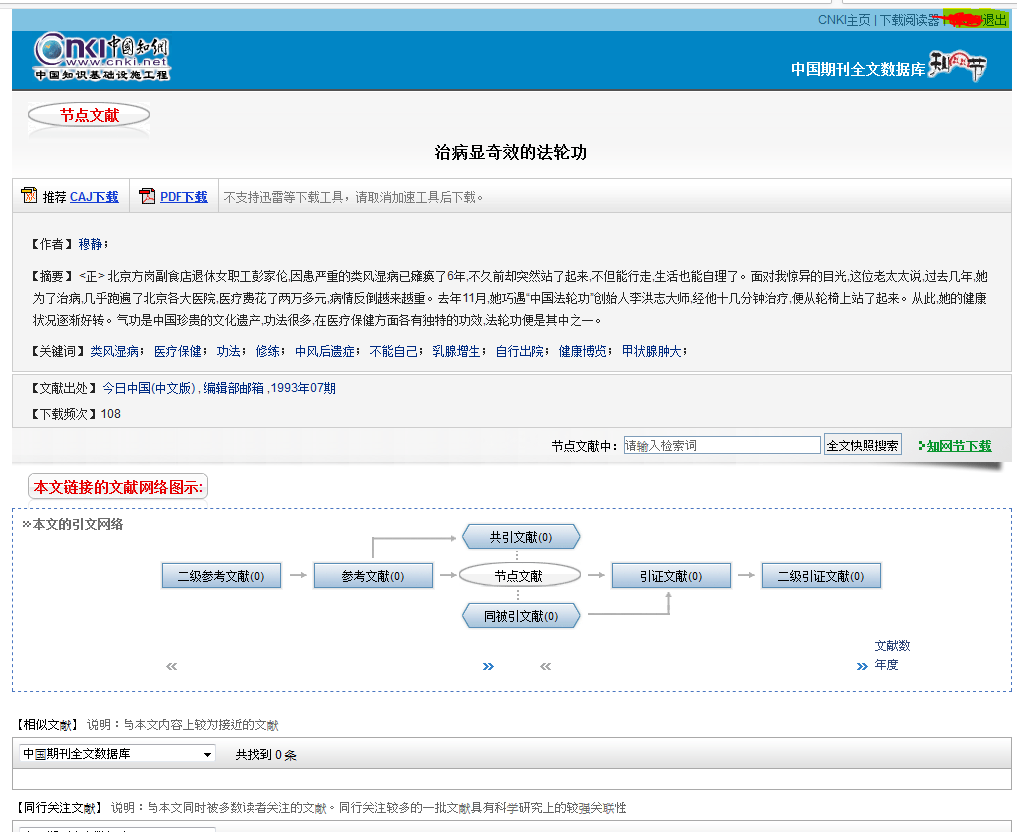Click the 全文快照搜索 button
Viewport: 1017px width, 832px height.
coord(862,446)
